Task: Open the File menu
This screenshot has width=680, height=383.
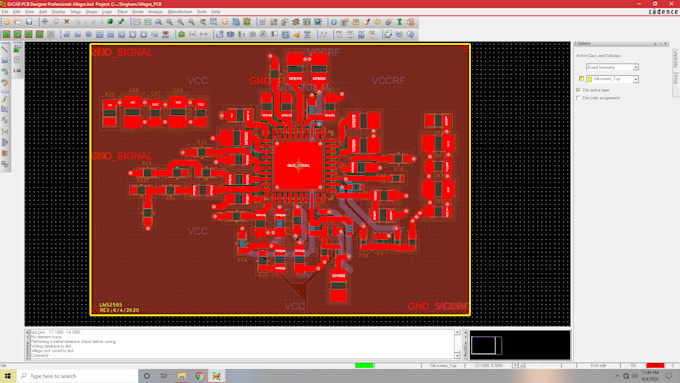Action: (x=5, y=12)
